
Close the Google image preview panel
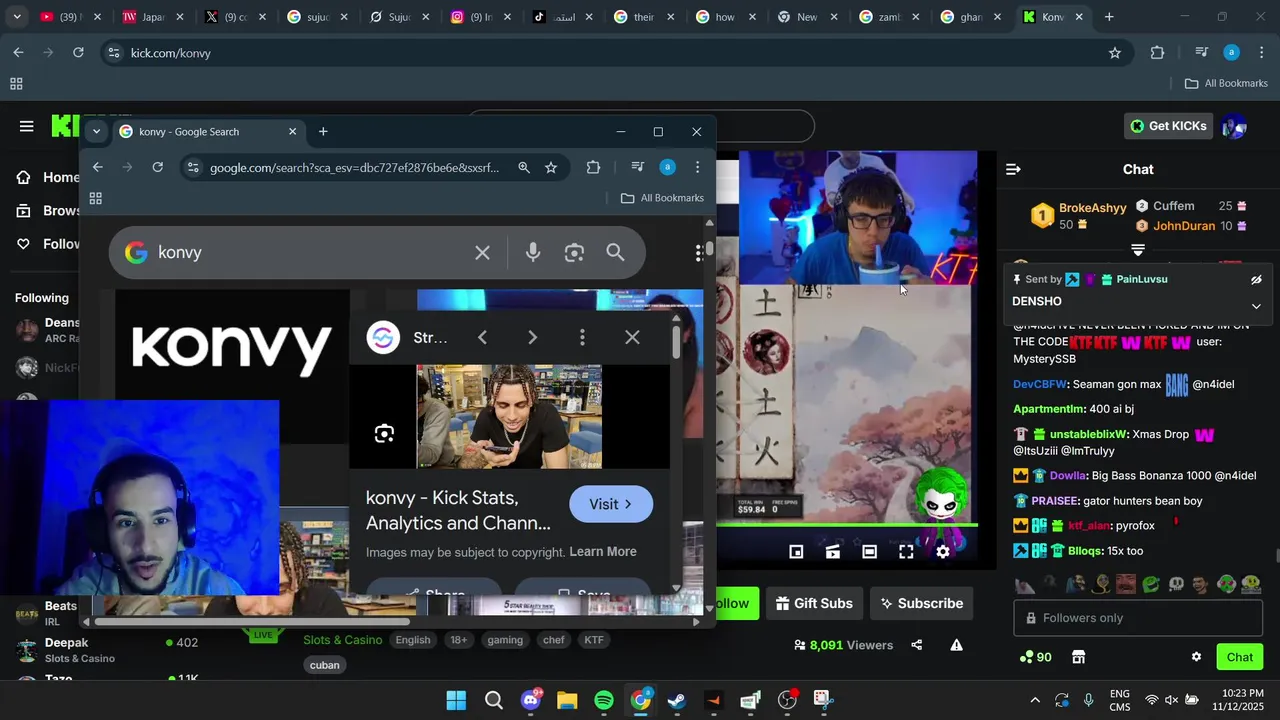(x=632, y=338)
